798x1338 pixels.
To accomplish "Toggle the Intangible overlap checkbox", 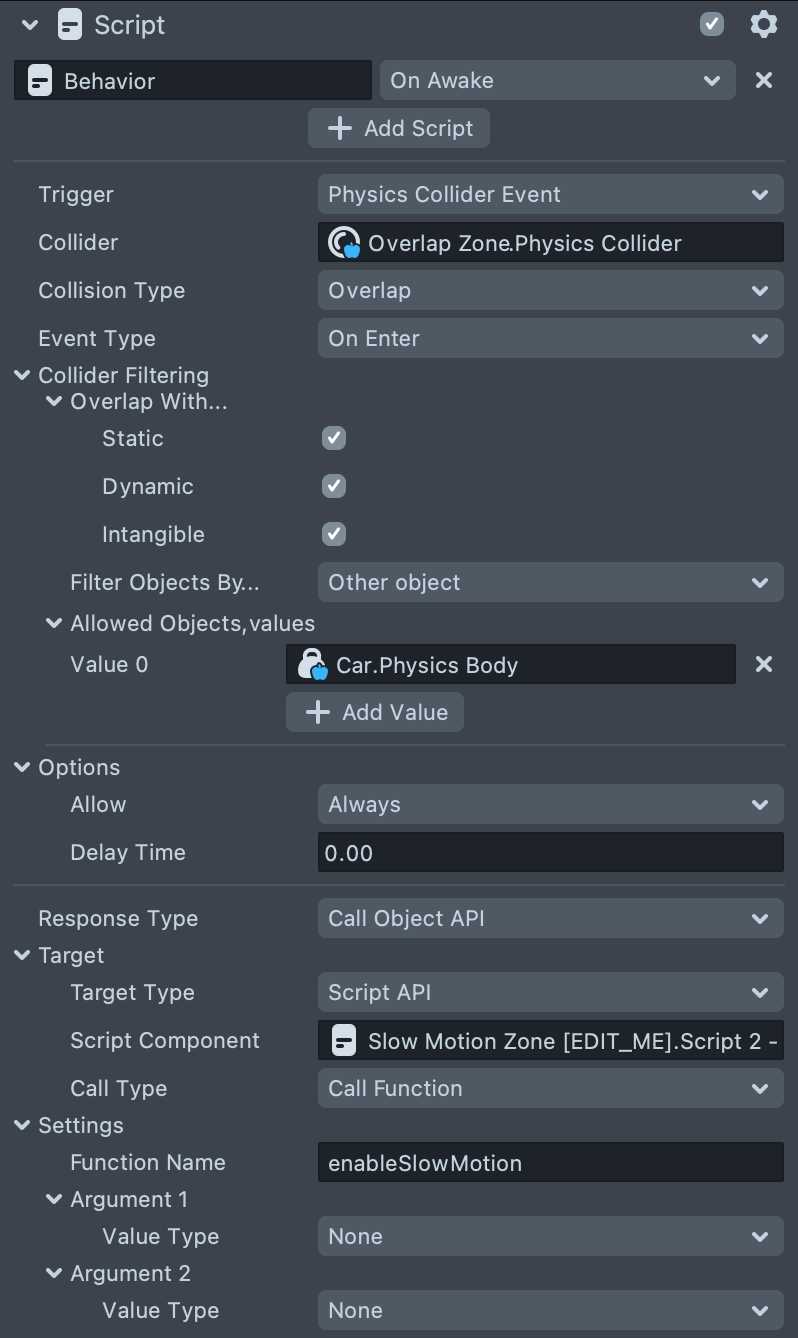I will pos(334,534).
